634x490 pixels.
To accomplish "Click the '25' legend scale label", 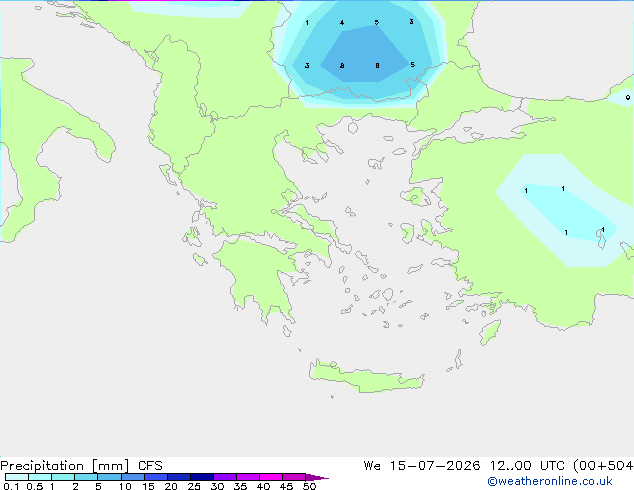I will coord(194,486).
